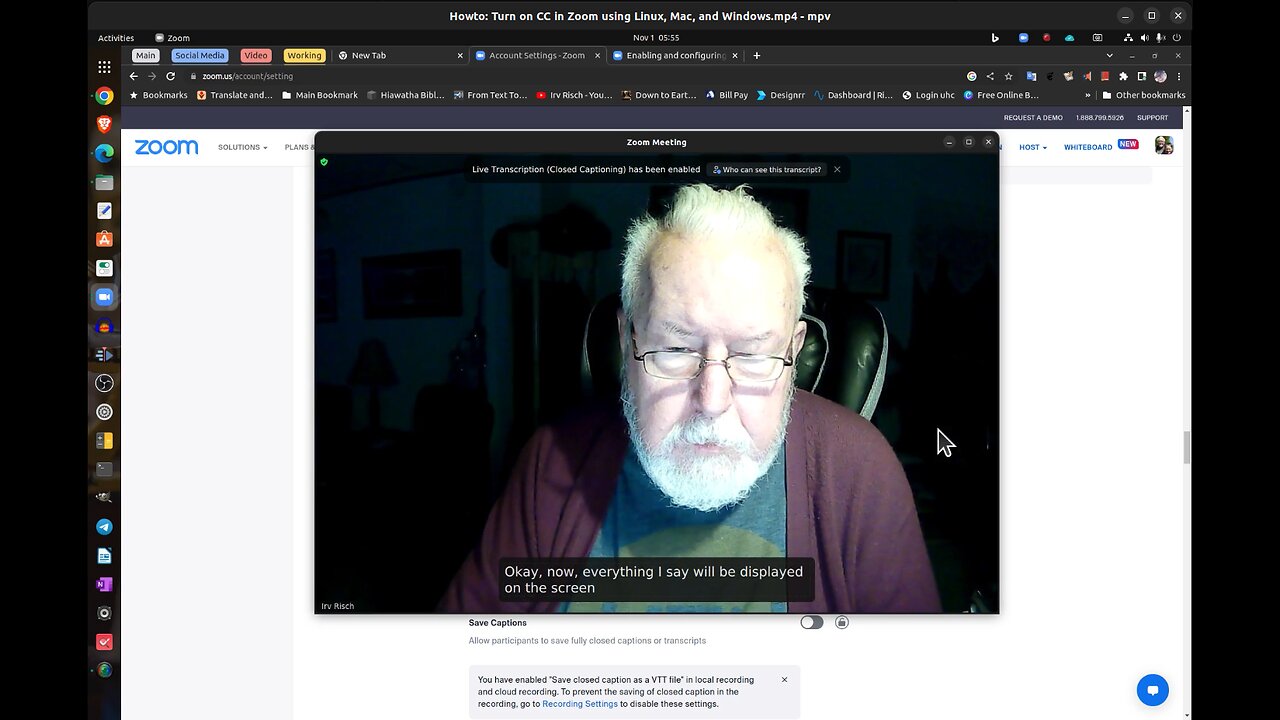Select the Working tab group
Image resolution: width=1280 pixels, height=720 pixels.
coord(304,55)
